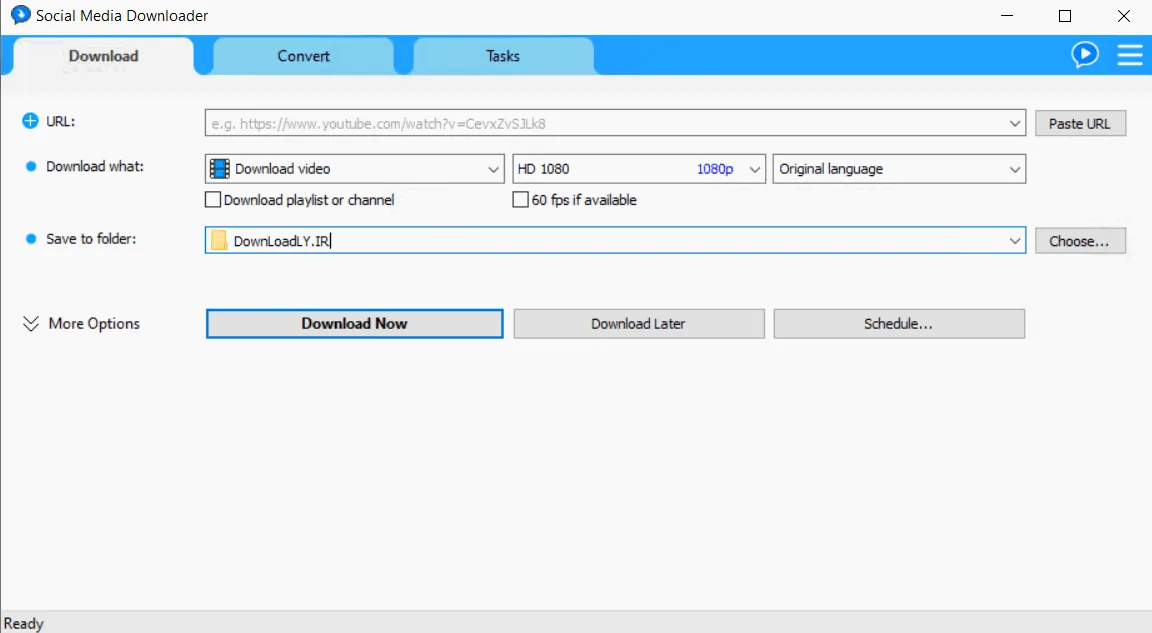Click the 'Download what:' label
The image size is (1152, 633).
[x=95, y=167]
